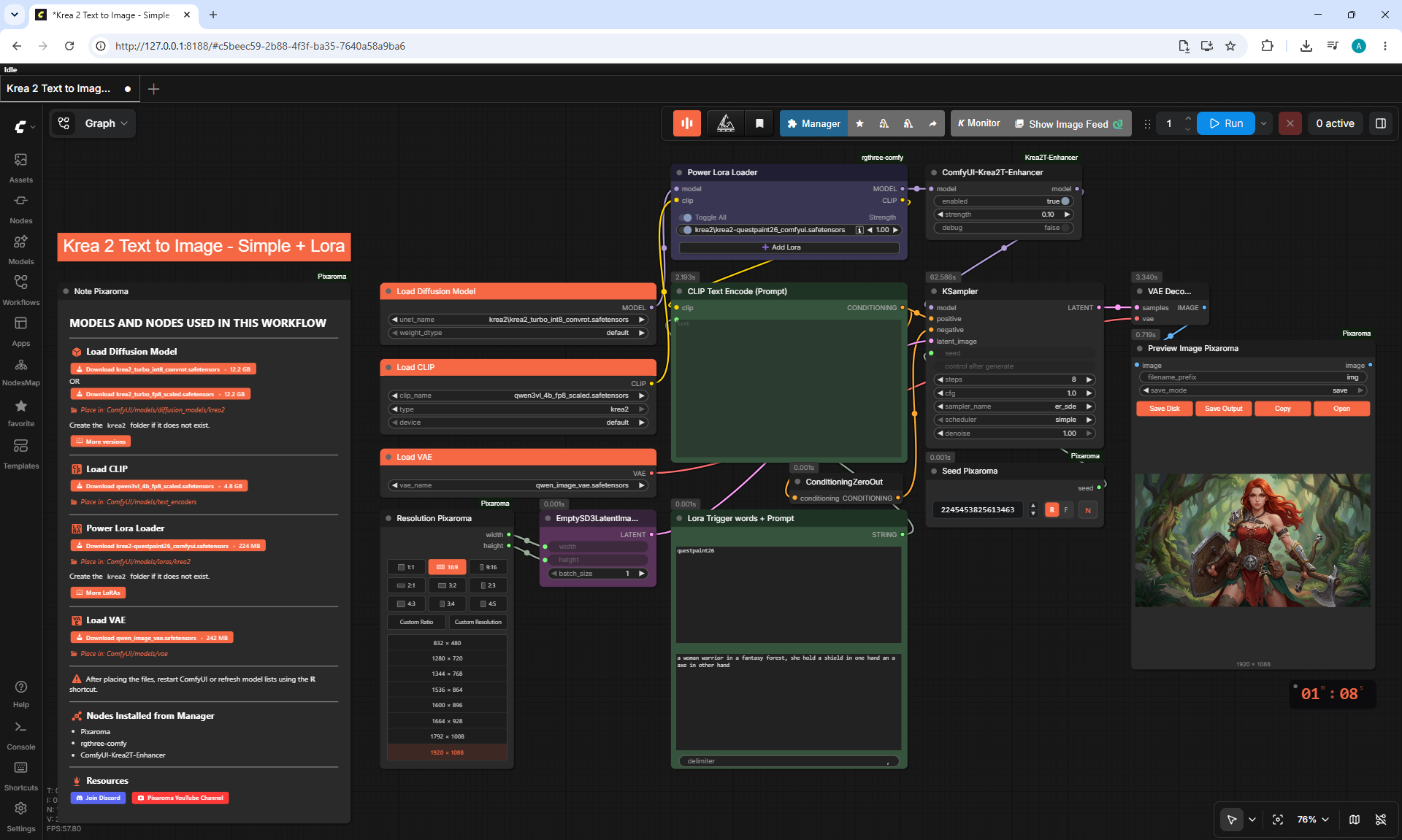Click Show Image Feed in toolbar
This screenshot has height=840, width=1402.
point(1068,124)
